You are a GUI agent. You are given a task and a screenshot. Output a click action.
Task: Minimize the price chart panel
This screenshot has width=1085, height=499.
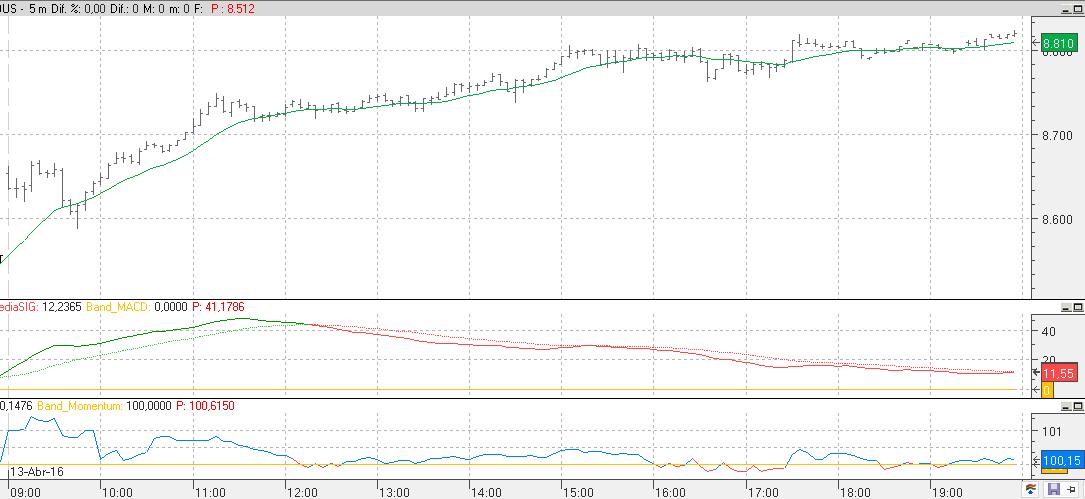pyautogui.click(x=1065, y=8)
